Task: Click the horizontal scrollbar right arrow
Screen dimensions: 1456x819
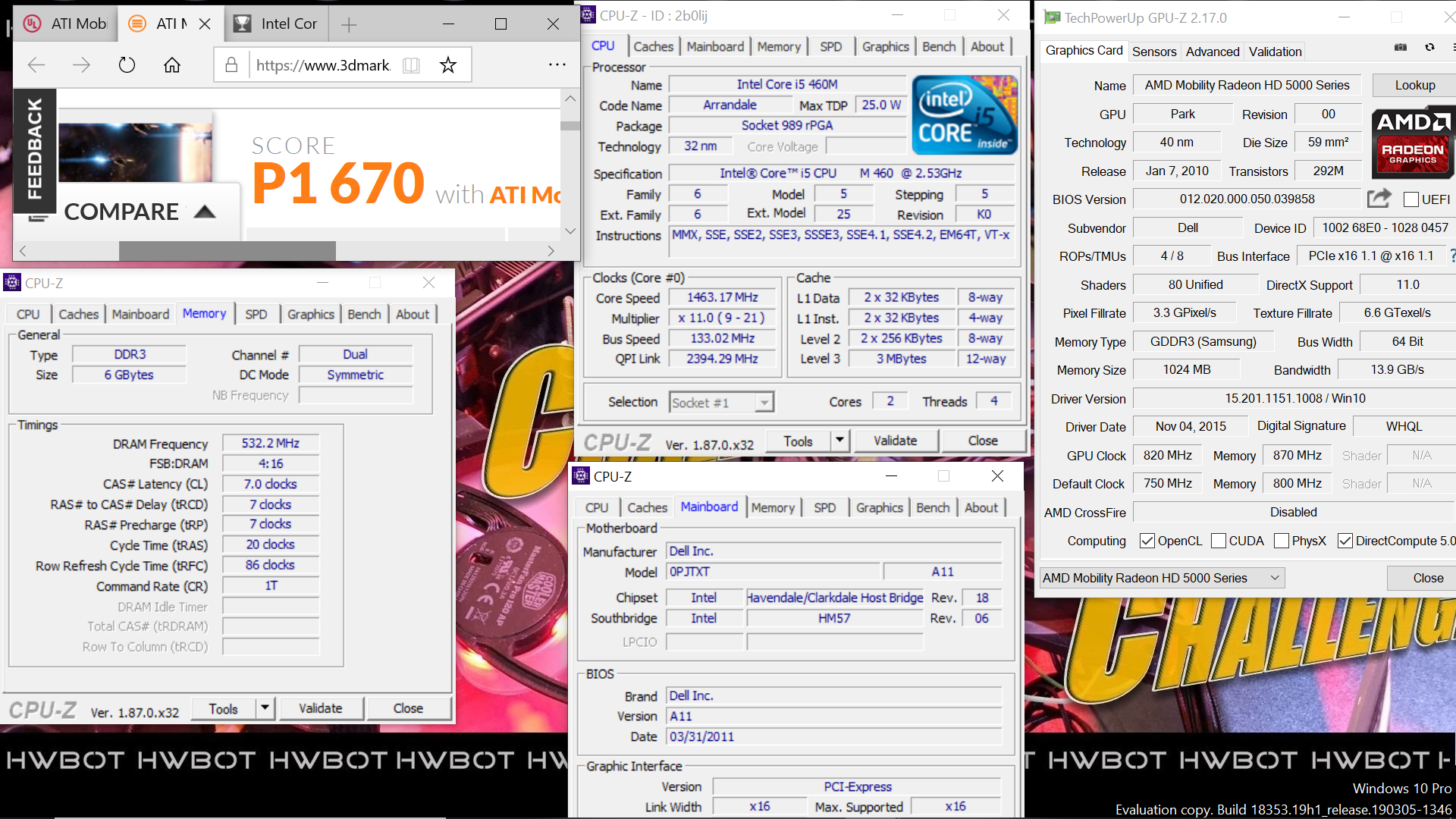Action: point(551,251)
